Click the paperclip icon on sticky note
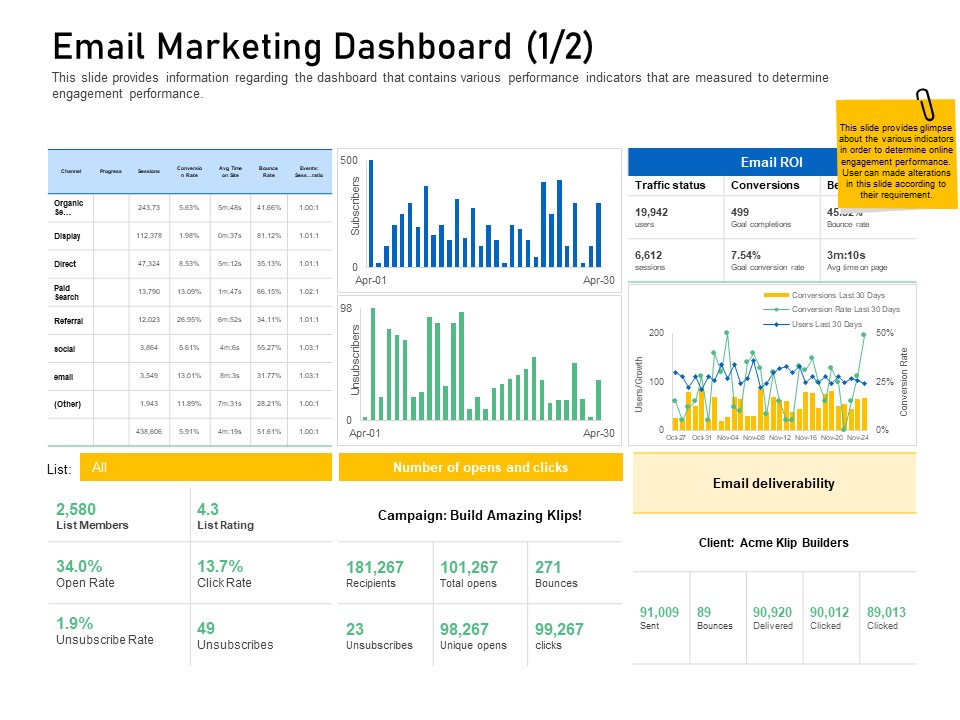Viewport: 960px width, 720px height. [x=925, y=104]
